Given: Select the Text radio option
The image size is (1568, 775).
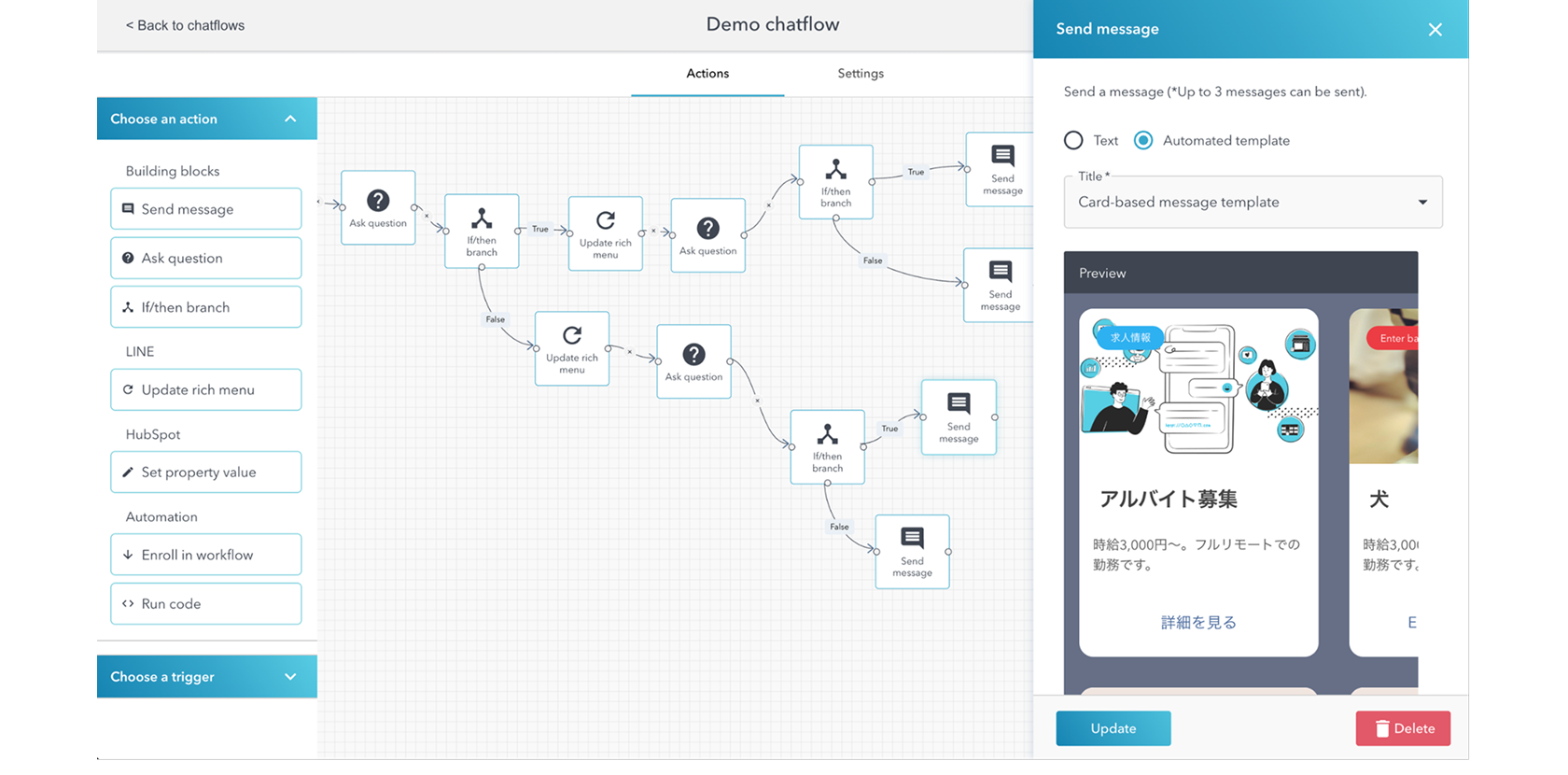Looking at the screenshot, I should (1073, 140).
